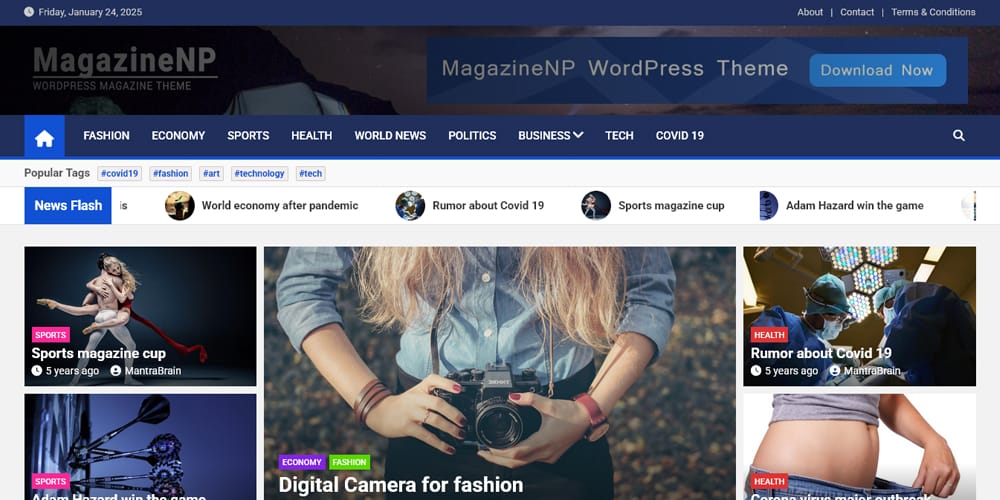Click World economy ticker thumbnail

[180, 205]
